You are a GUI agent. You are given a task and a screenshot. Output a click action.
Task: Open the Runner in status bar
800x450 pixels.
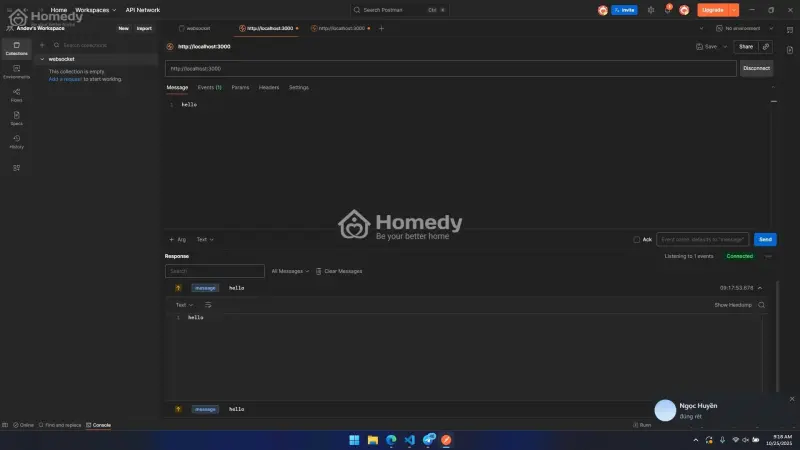(x=642, y=425)
